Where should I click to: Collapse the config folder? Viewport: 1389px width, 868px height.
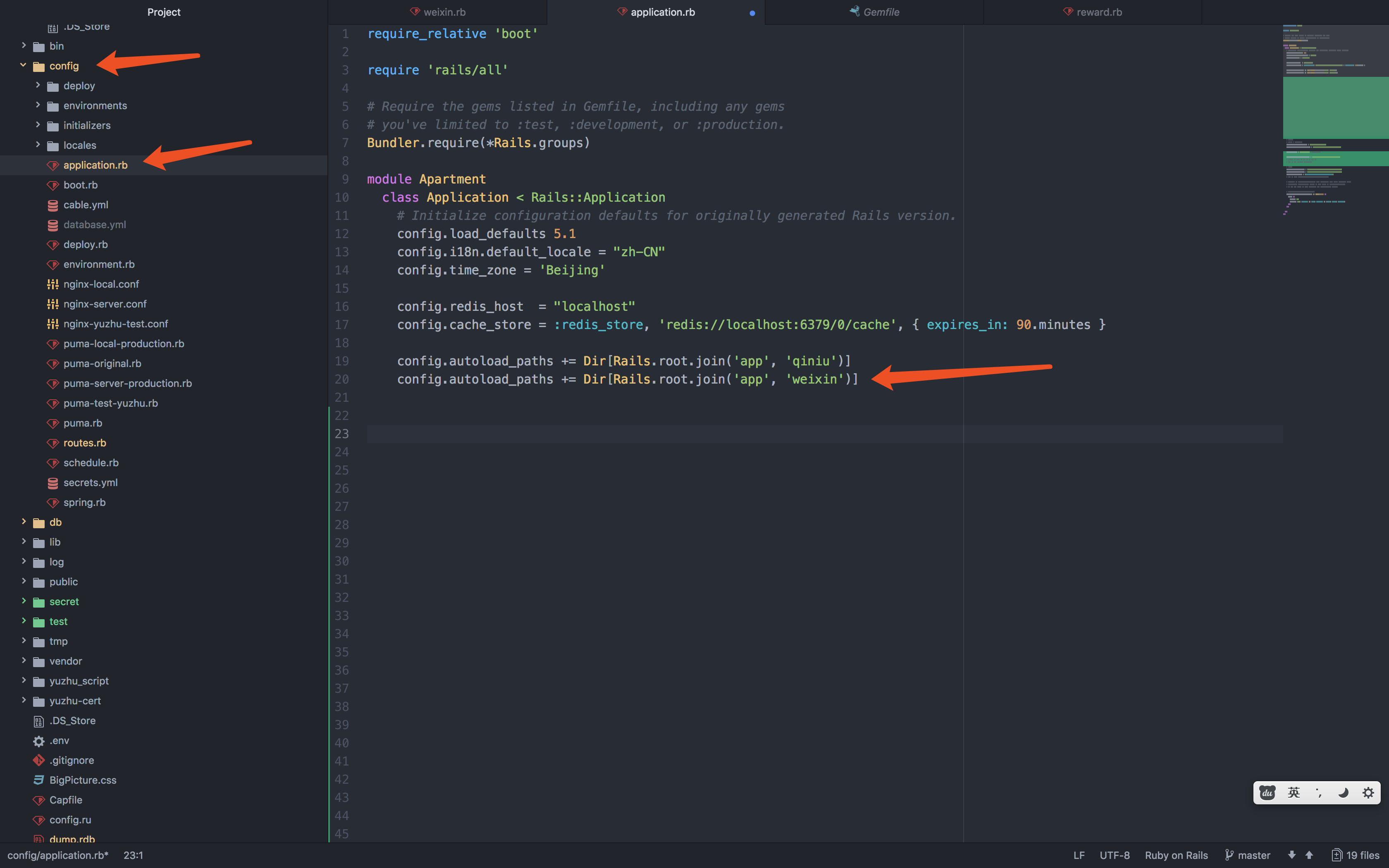23,65
